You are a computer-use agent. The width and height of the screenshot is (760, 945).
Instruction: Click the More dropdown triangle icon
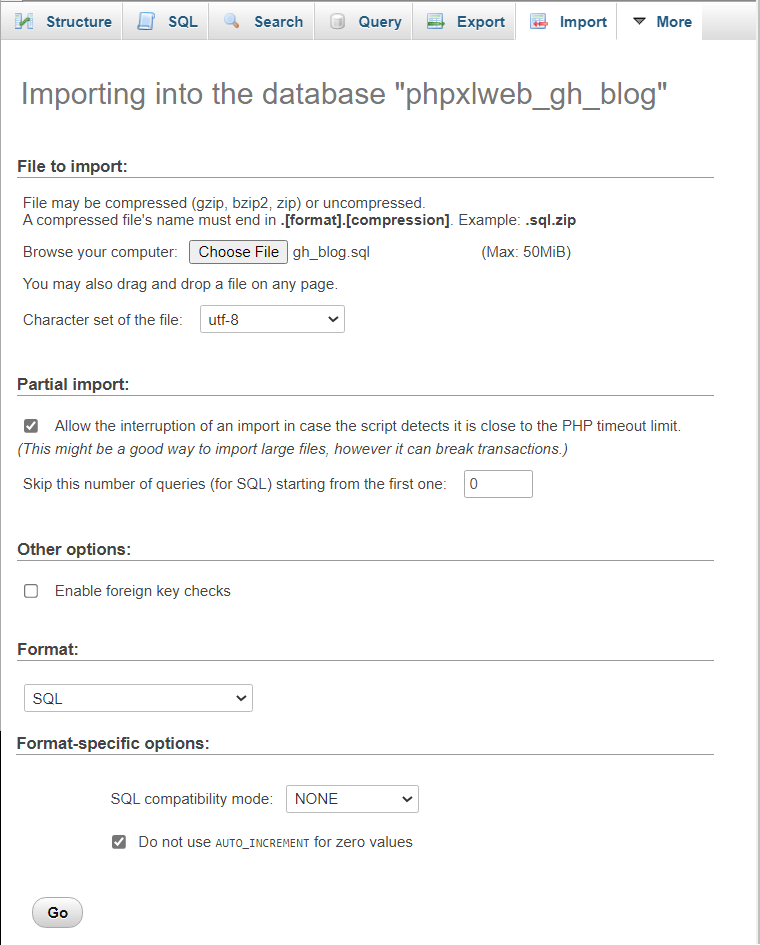(640, 21)
